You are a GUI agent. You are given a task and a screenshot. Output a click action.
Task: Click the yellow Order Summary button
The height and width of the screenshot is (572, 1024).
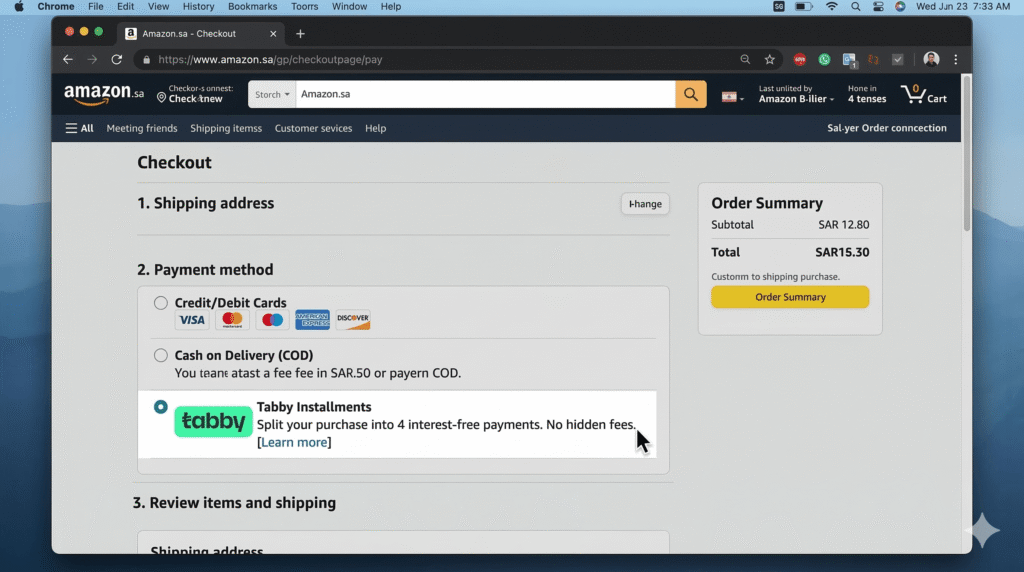point(790,297)
